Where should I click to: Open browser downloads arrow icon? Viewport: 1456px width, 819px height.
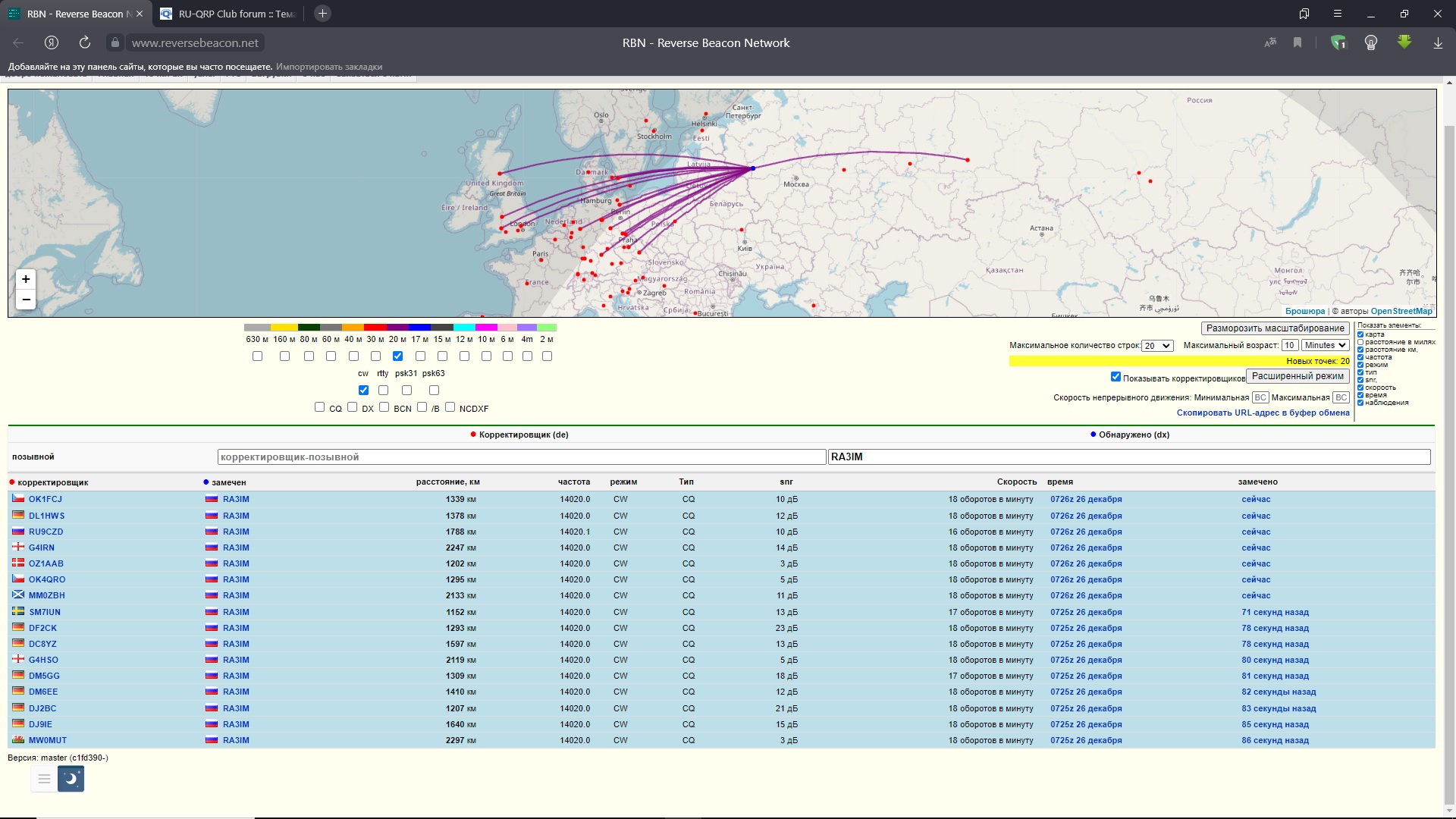pos(1438,42)
